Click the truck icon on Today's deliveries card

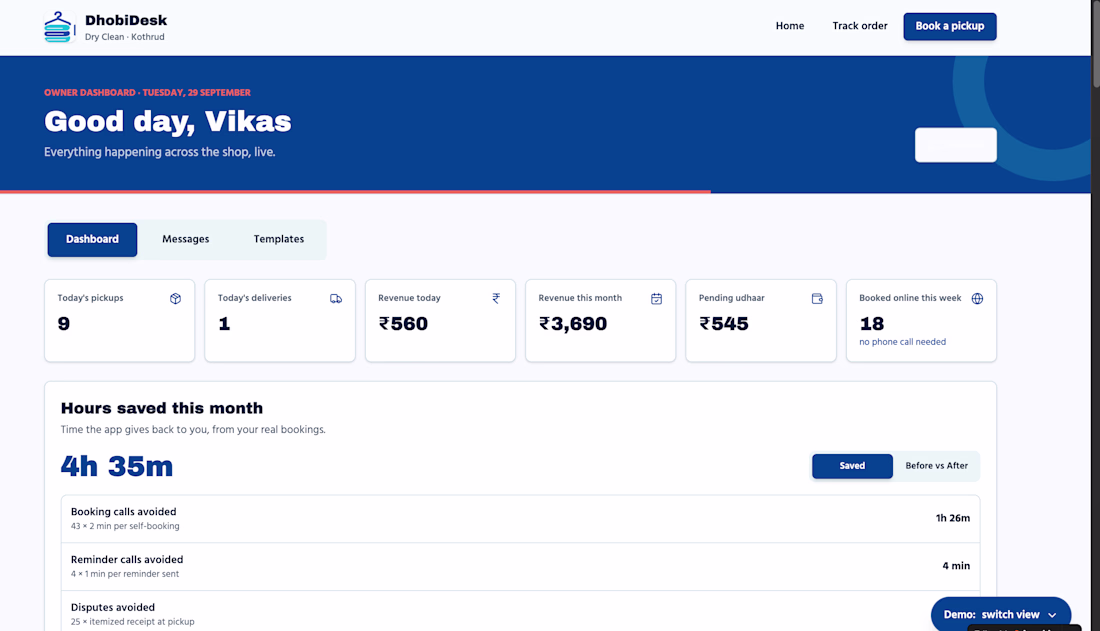(336, 299)
